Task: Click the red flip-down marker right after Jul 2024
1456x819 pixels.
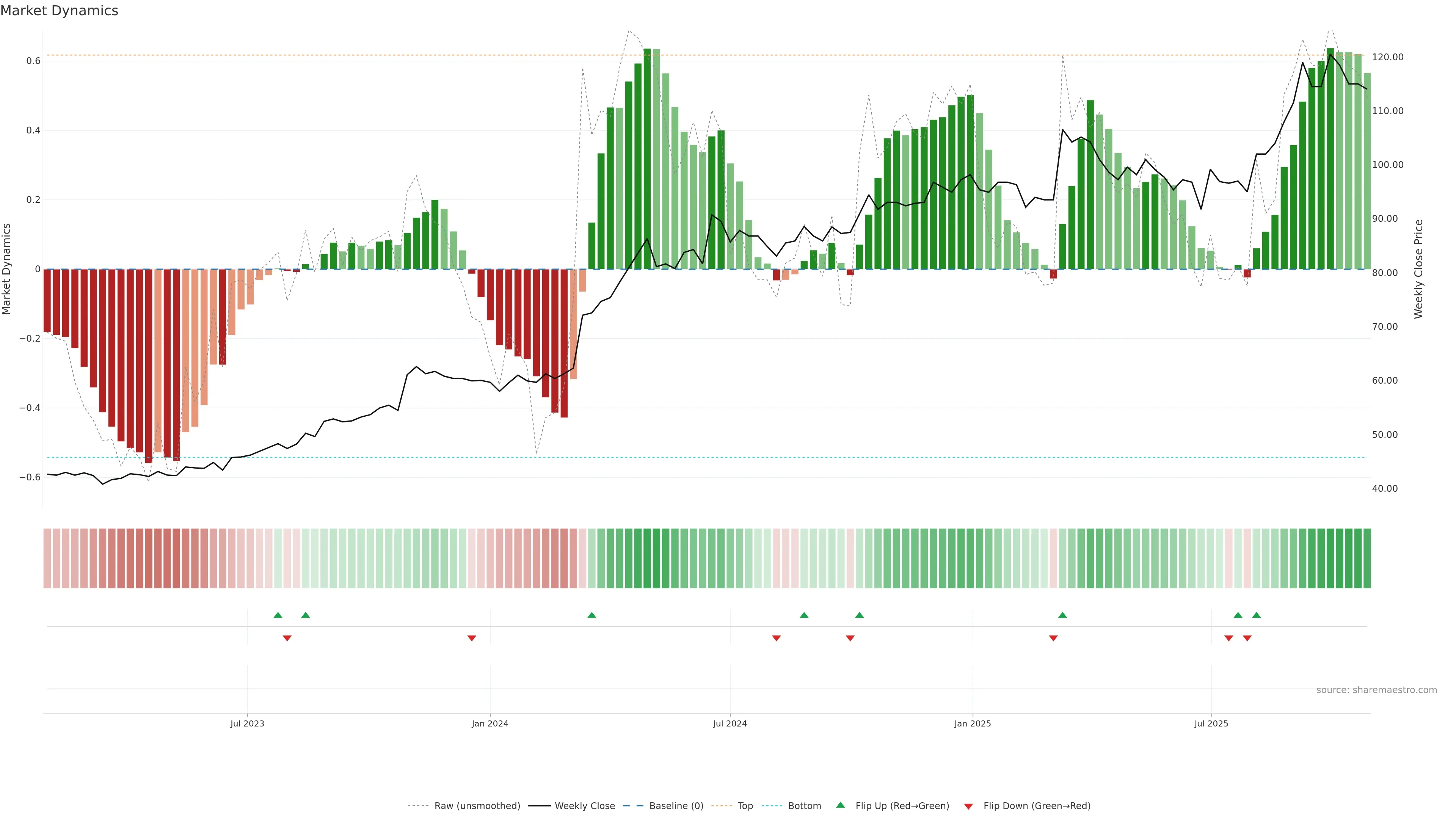Action: pyautogui.click(x=776, y=638)
